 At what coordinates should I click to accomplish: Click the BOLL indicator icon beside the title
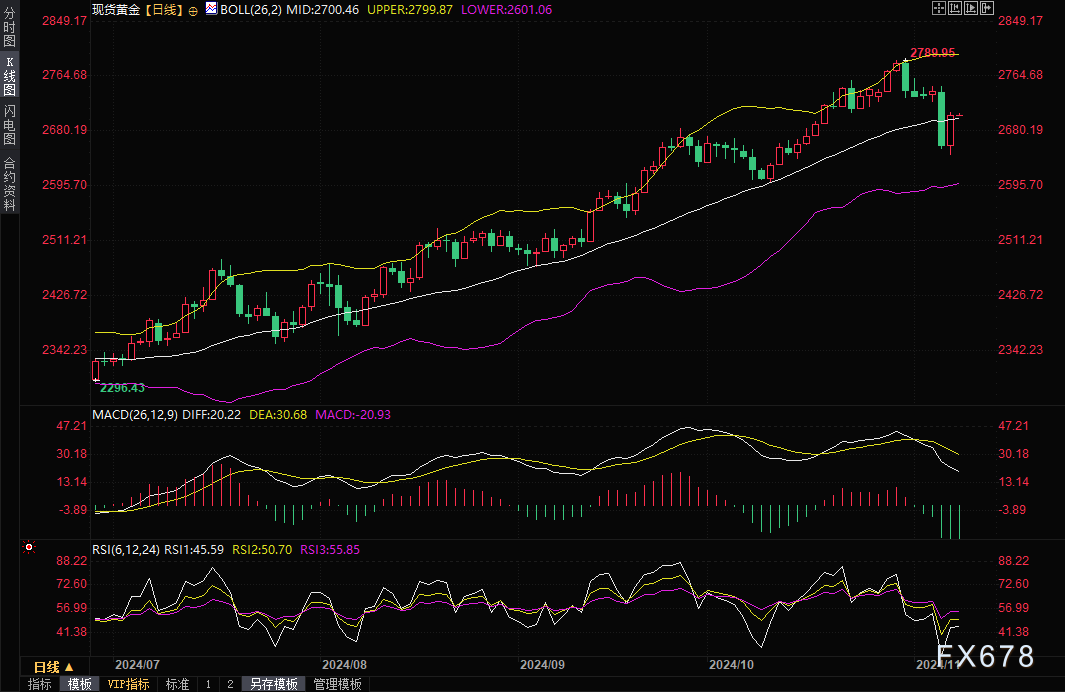211,9
